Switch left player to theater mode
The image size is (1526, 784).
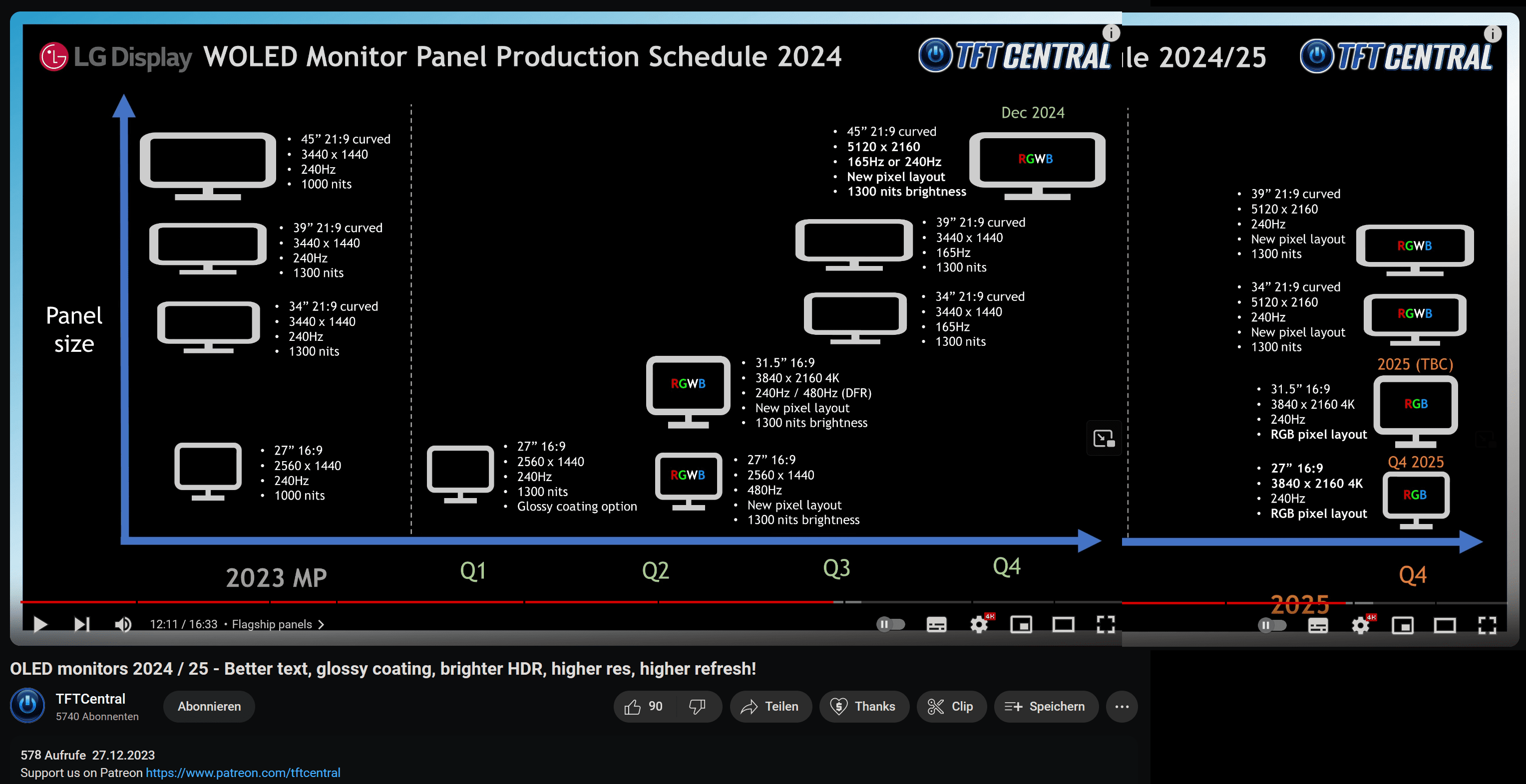click(1063, 624)
